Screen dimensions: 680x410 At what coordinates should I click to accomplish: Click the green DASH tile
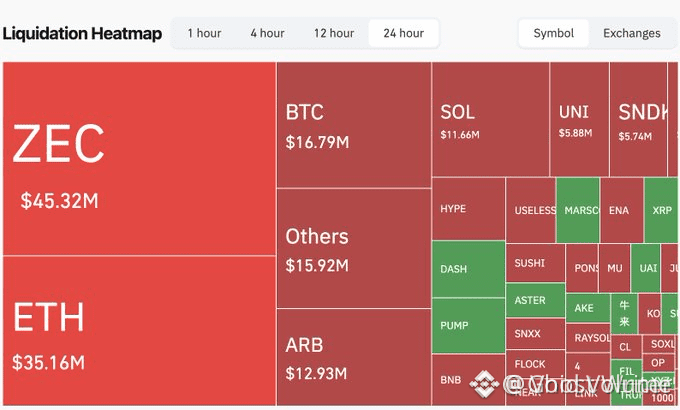[468, 269]
